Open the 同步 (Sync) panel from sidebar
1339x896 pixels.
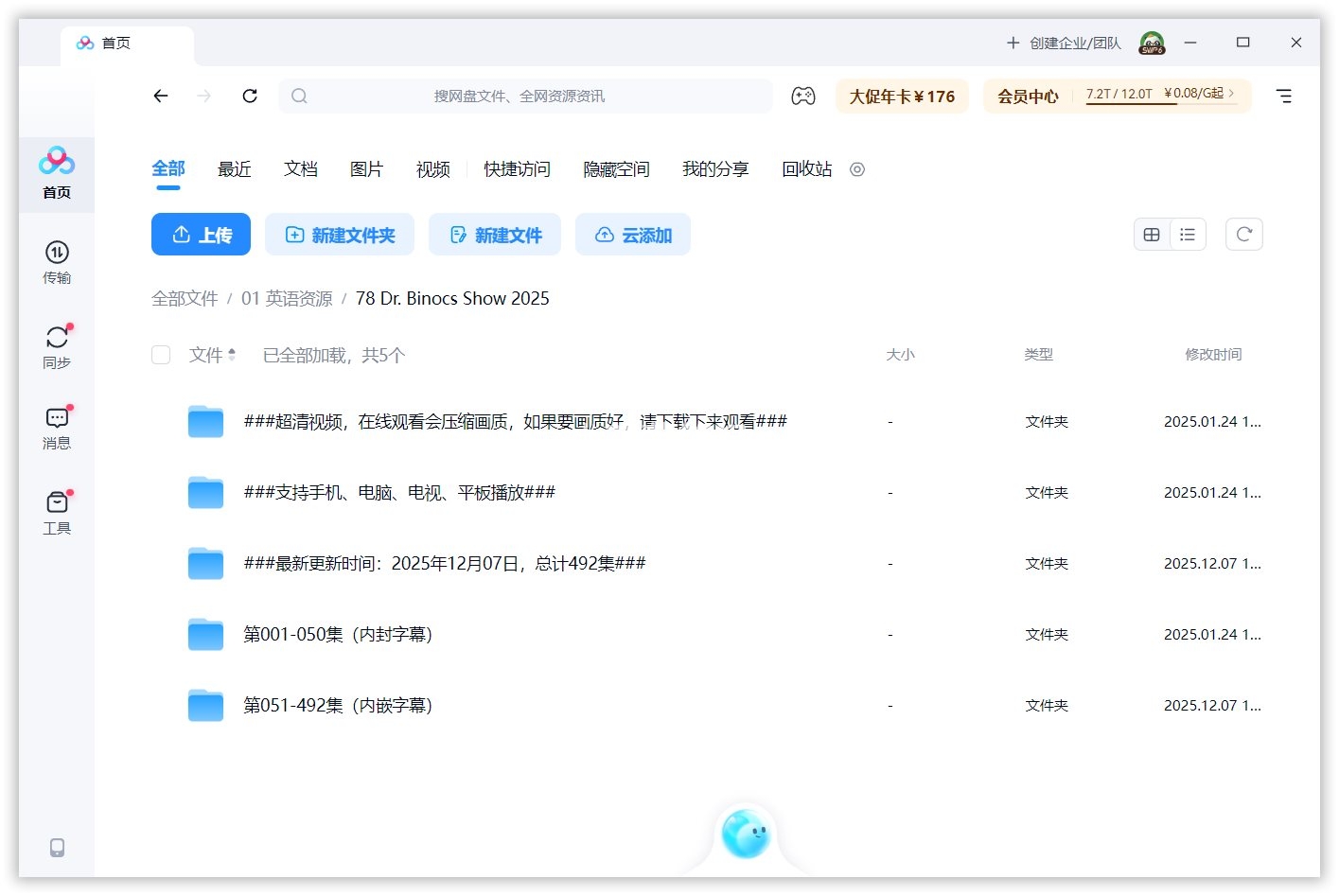click(x=57, y=345)
